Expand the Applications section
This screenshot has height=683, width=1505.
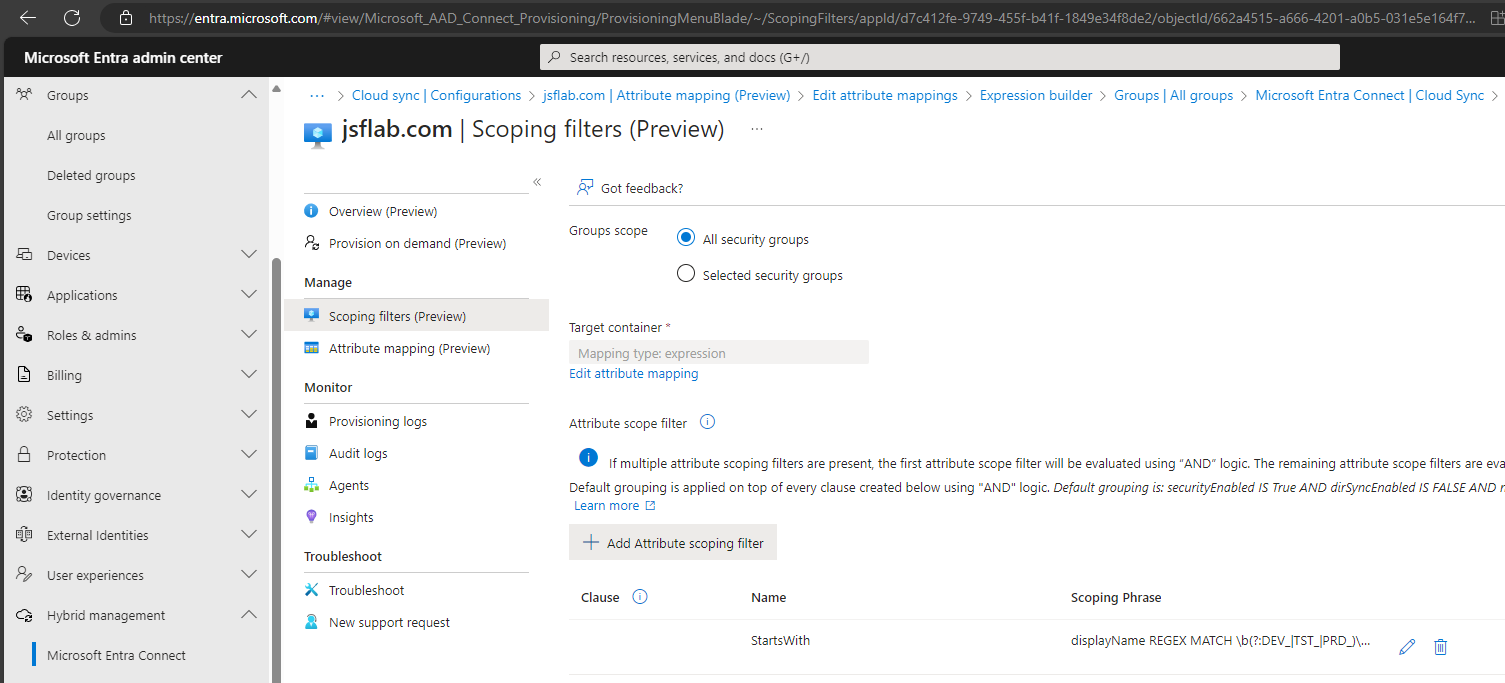[249, 295]
